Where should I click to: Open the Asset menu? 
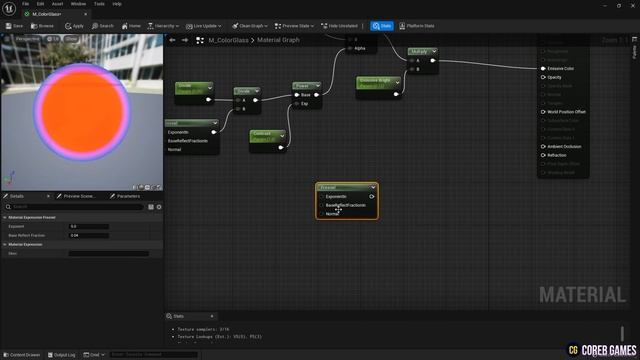57,4
